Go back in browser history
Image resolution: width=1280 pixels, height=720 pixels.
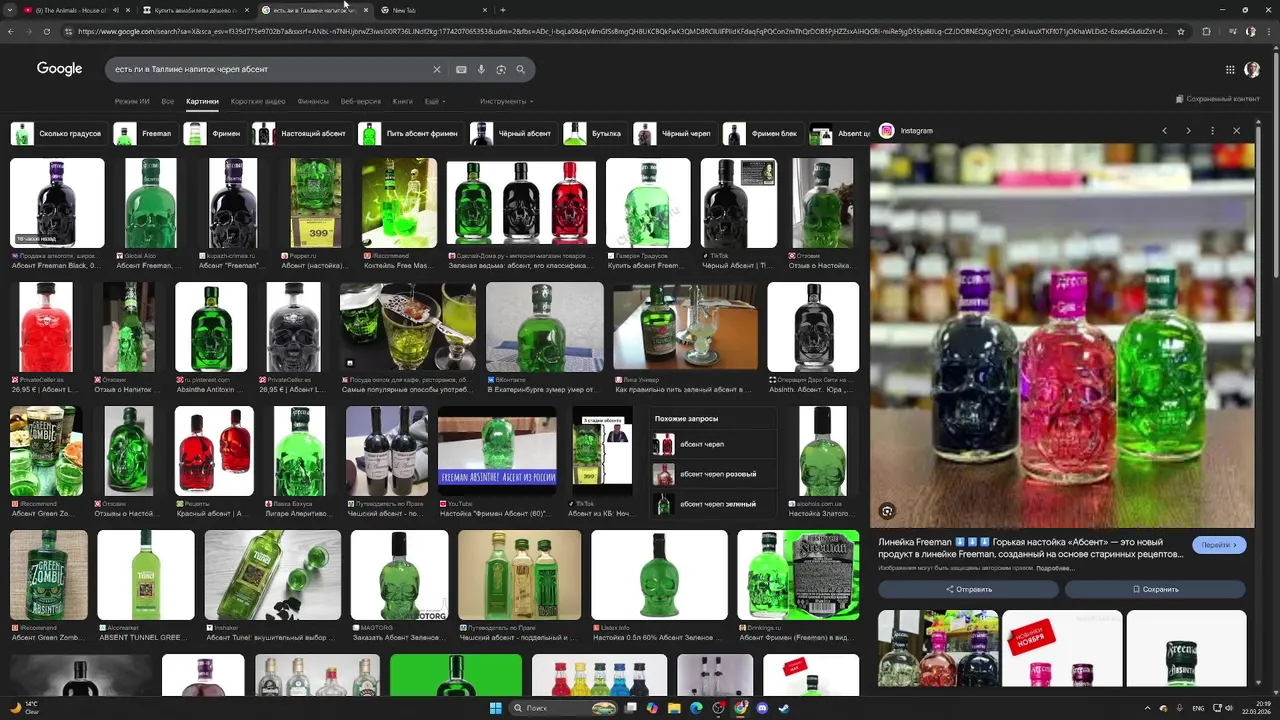(10, 31)
